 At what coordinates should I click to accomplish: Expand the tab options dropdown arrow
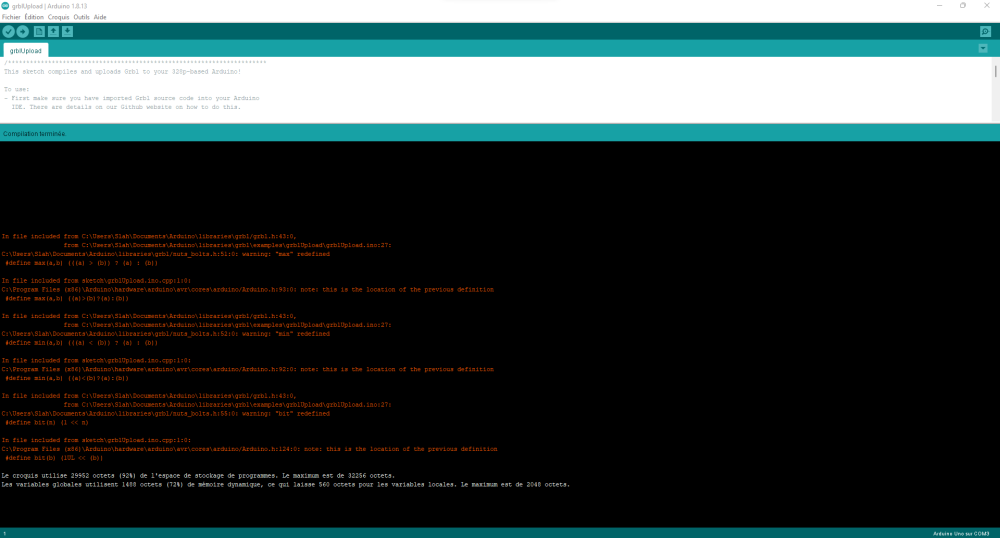point(983,48)
